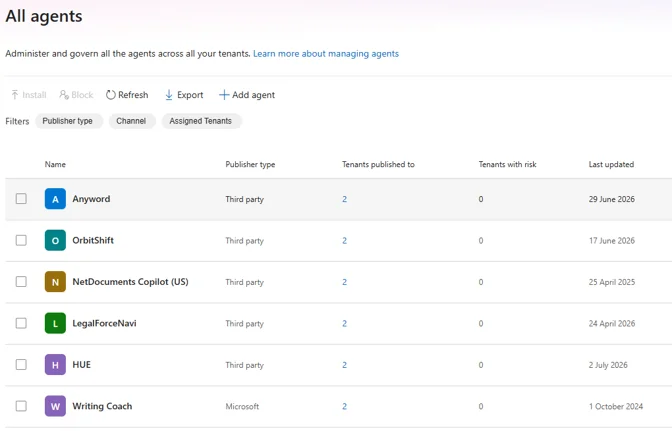672x431 pixels.
Task: Click the greyed Block user icon
Action: 64,95
